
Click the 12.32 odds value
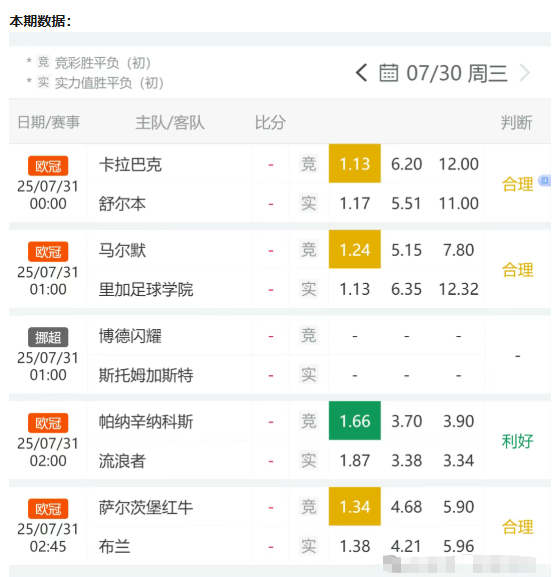[x=458, y=289]
